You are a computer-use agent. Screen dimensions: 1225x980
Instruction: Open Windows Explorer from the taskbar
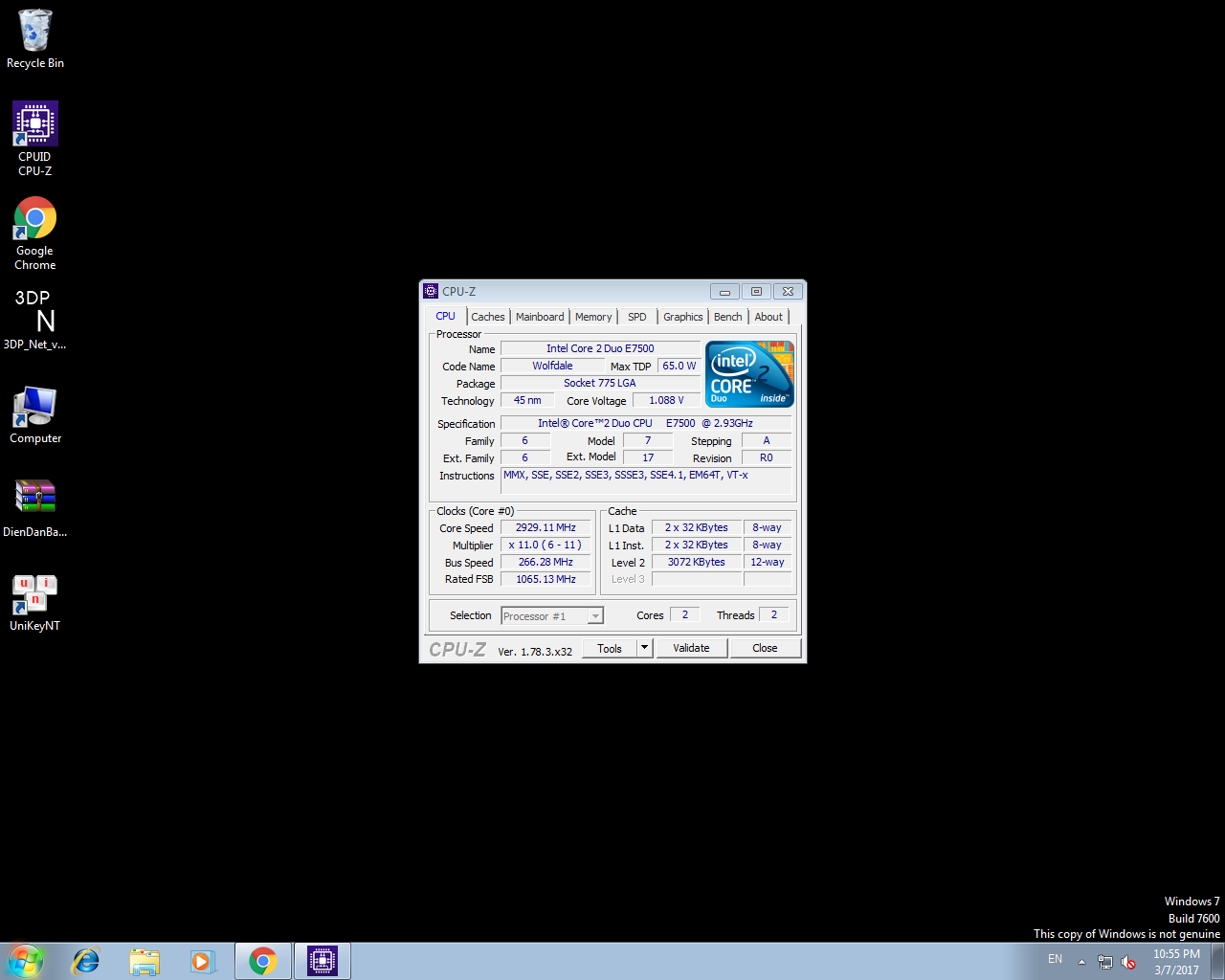click(x=145, y=961)
